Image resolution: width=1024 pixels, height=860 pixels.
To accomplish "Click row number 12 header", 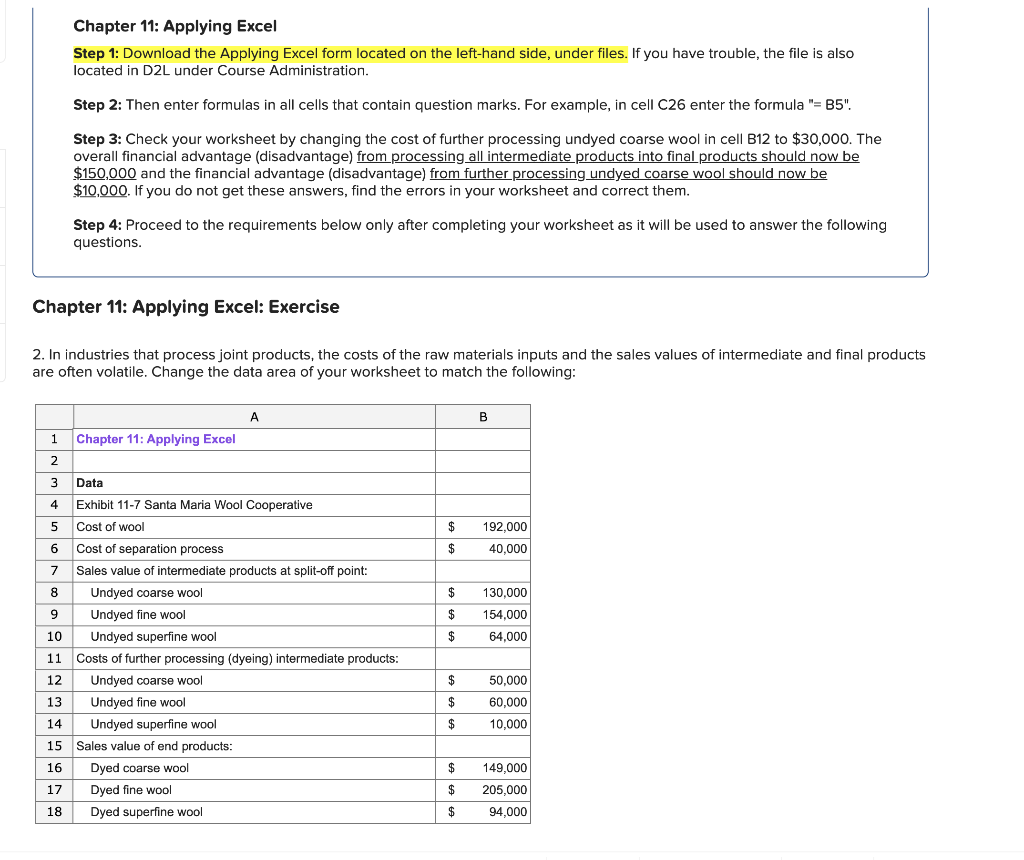I will [x=54, y=680].
